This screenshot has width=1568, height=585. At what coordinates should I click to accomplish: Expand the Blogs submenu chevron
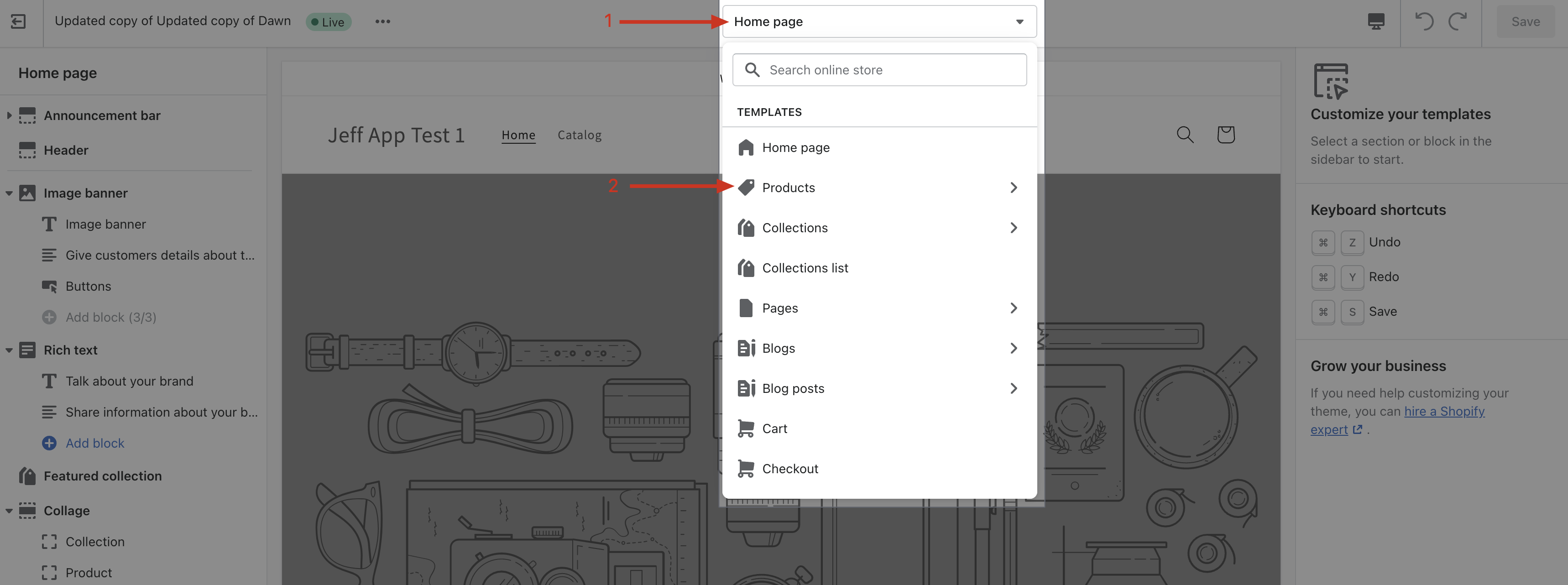1014,348
